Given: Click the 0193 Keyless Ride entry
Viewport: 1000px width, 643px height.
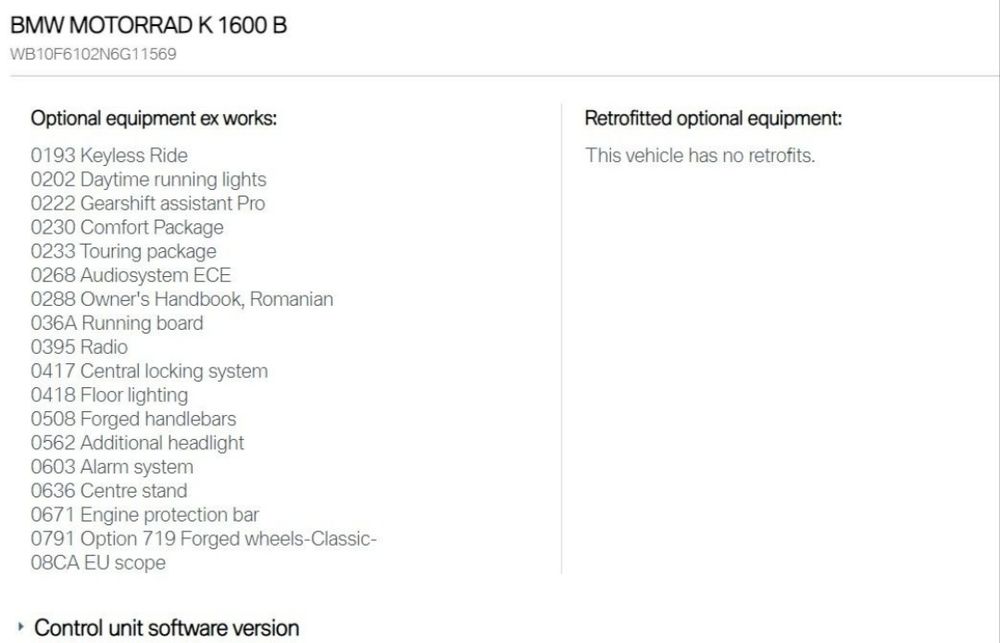Looking at the screenshot, I should tap(109, 155).
